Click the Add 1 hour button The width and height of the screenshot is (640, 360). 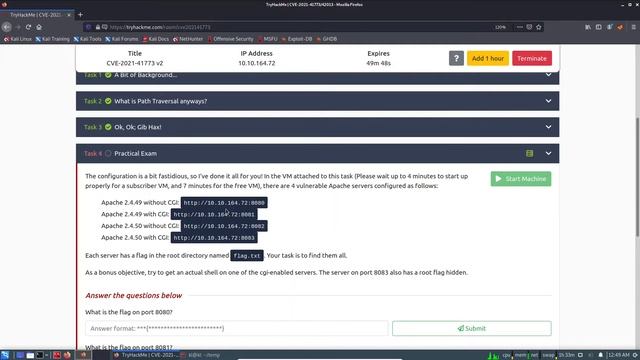488,58
